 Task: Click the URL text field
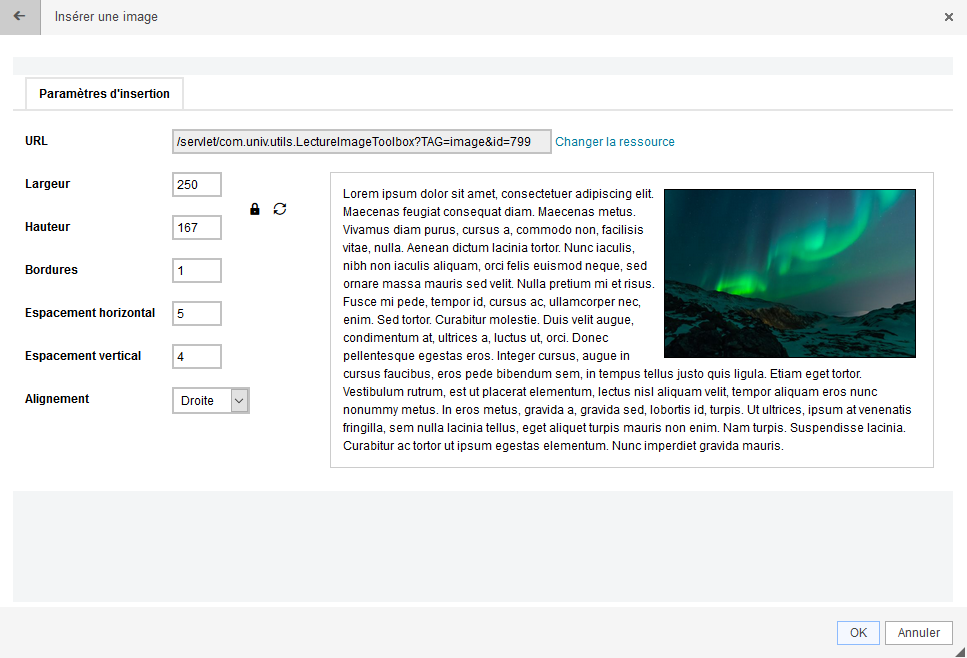coord(361,142)
